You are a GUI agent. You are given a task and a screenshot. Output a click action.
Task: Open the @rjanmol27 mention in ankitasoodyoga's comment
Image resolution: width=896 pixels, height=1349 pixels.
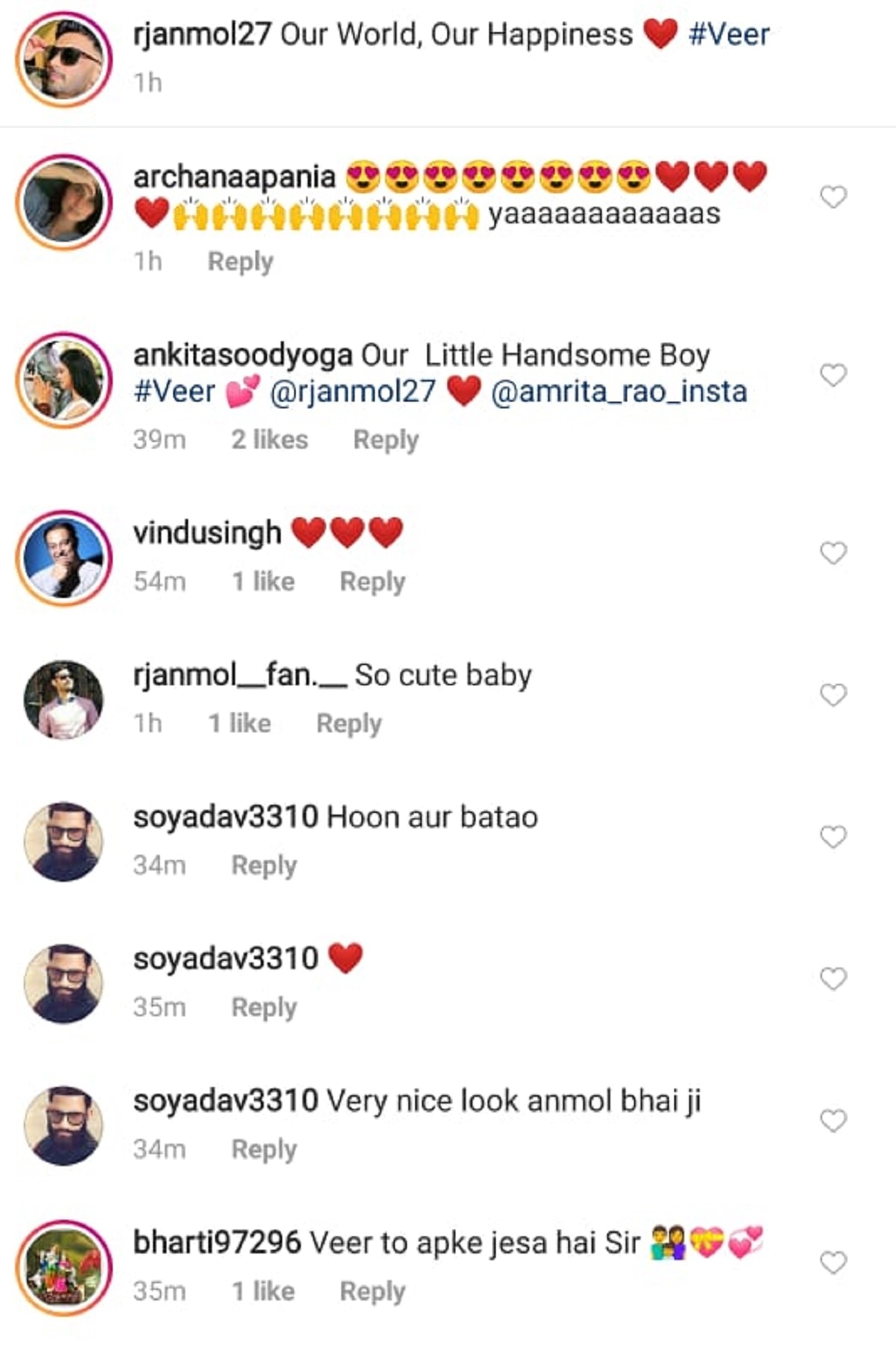[352, 391]
